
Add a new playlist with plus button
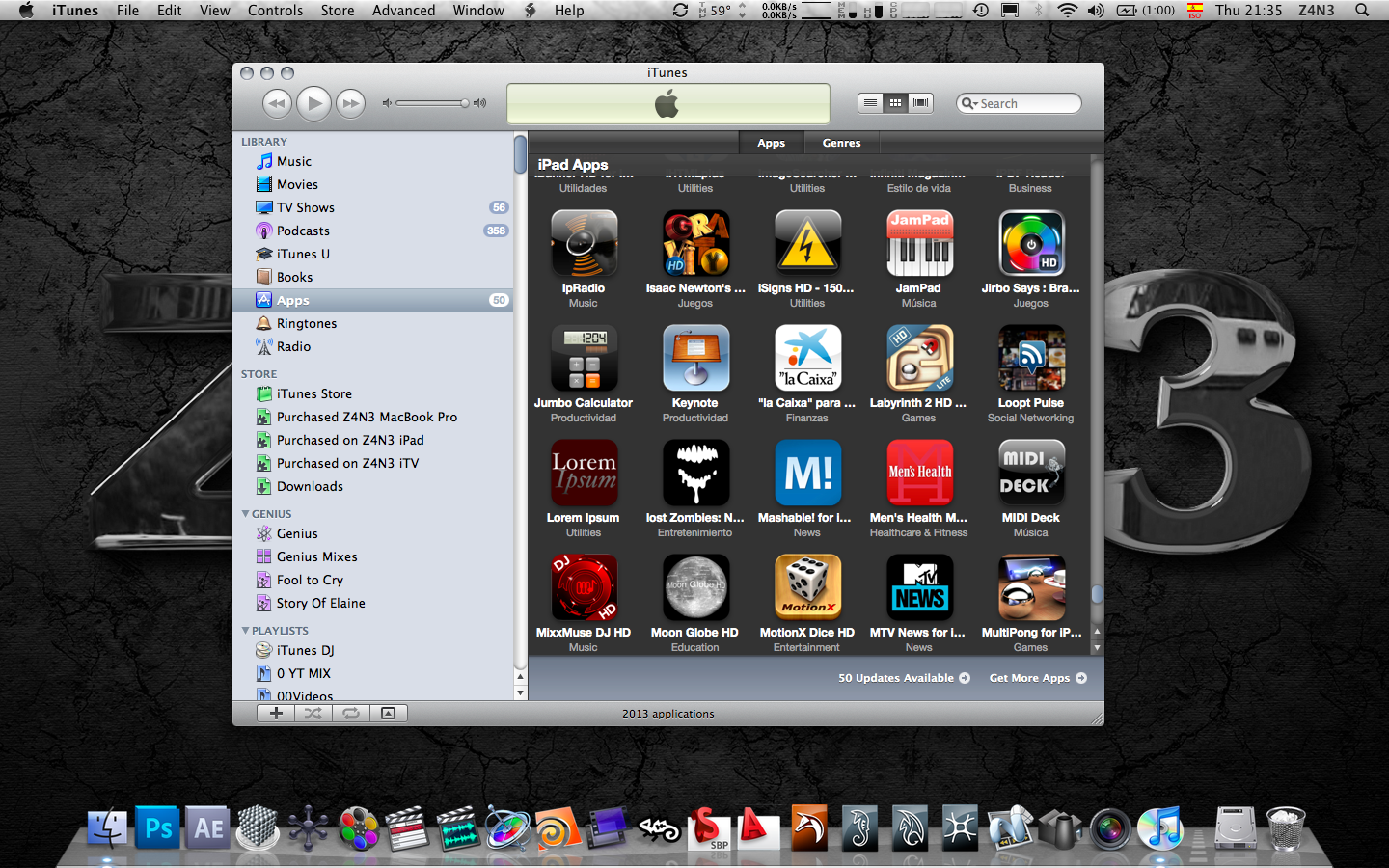pyautogui.click(x=276, y=713)
